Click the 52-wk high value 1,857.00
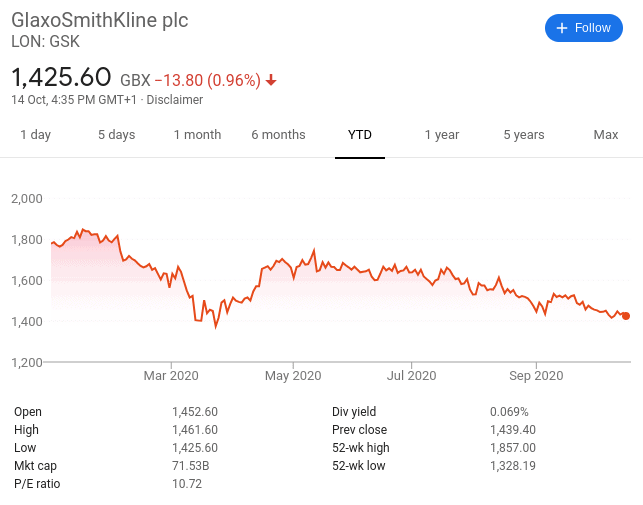The height and width of the screenshot is (505, 643). coord(513,448)
